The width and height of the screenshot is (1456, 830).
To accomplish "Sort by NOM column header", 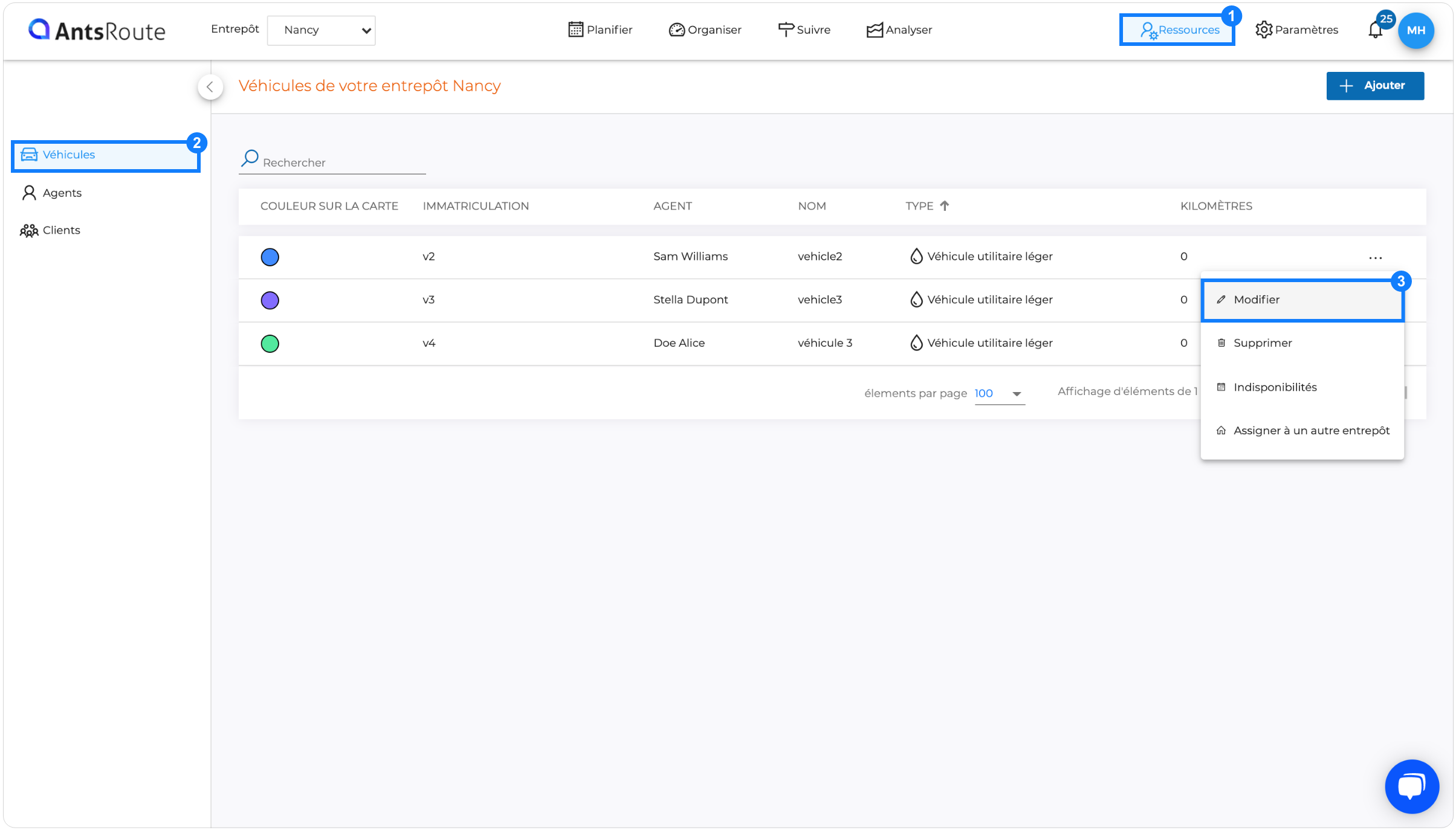I will 812,206.
